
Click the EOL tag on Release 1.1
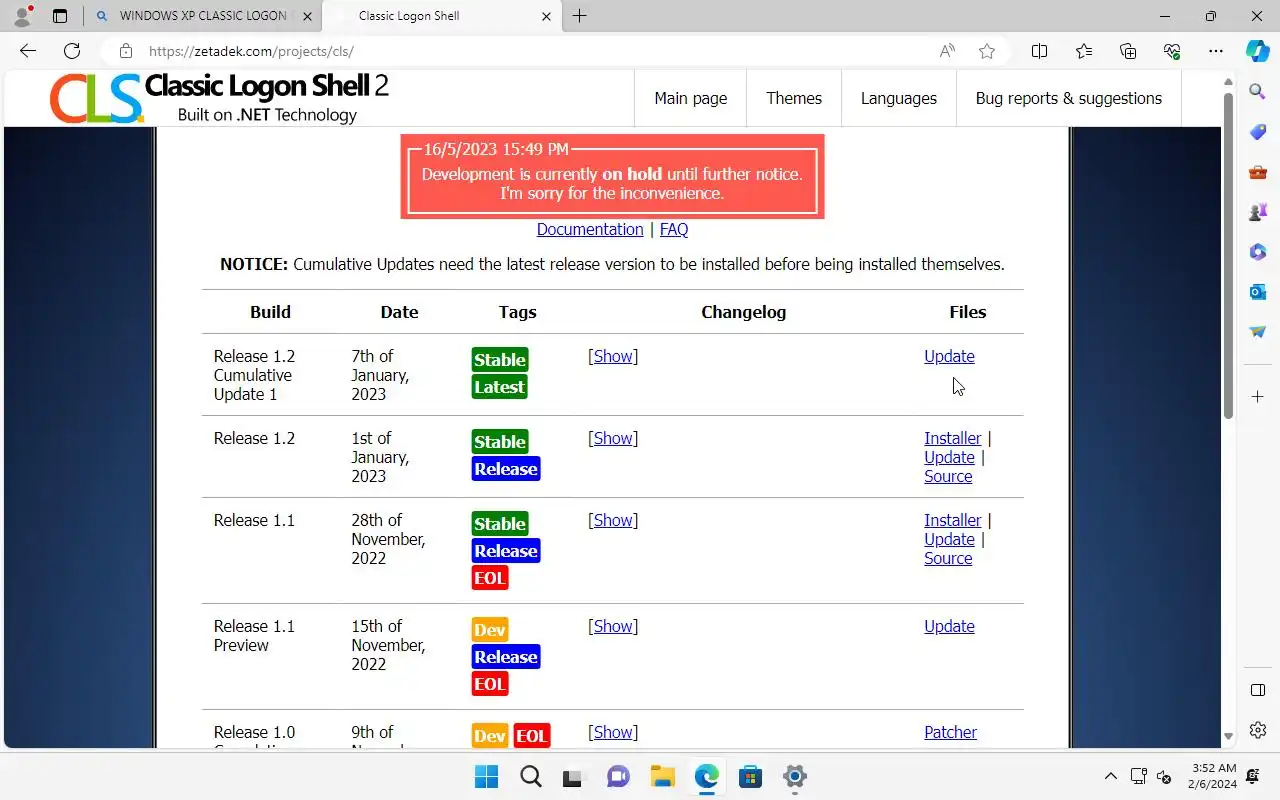click(490, 578)
